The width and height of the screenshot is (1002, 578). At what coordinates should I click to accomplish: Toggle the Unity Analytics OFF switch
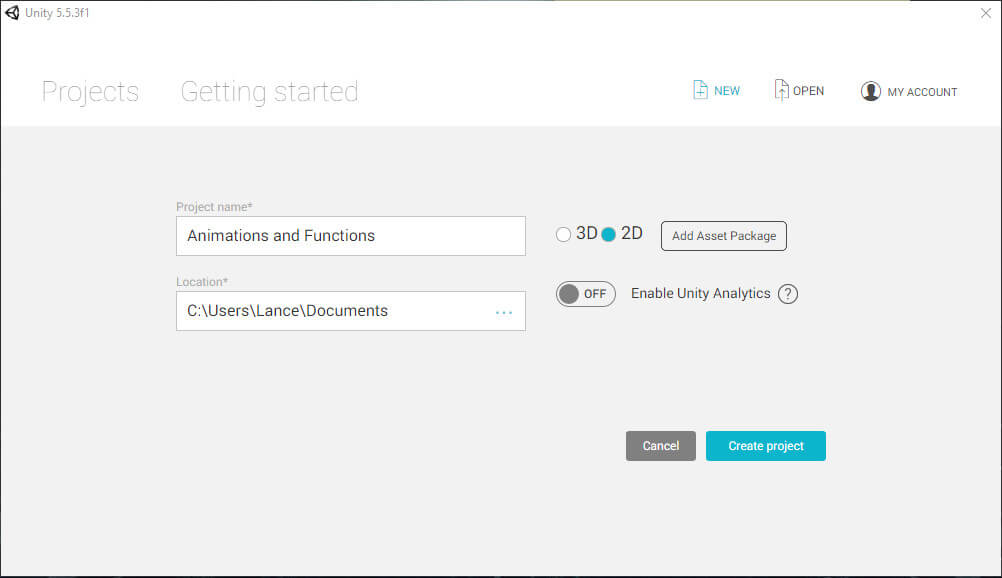pyautogui.click(x=585, y=294)
